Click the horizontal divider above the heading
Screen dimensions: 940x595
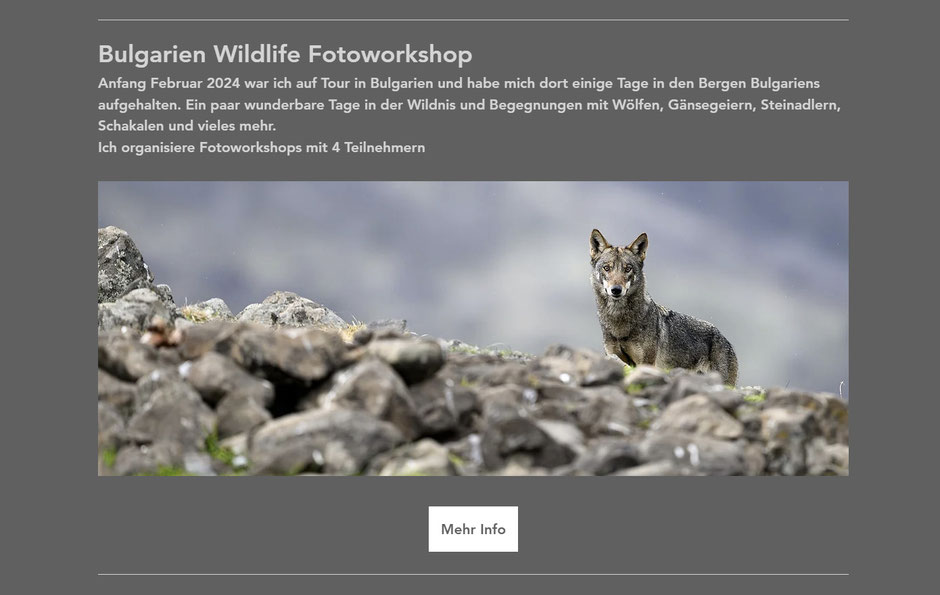(473, 20)
